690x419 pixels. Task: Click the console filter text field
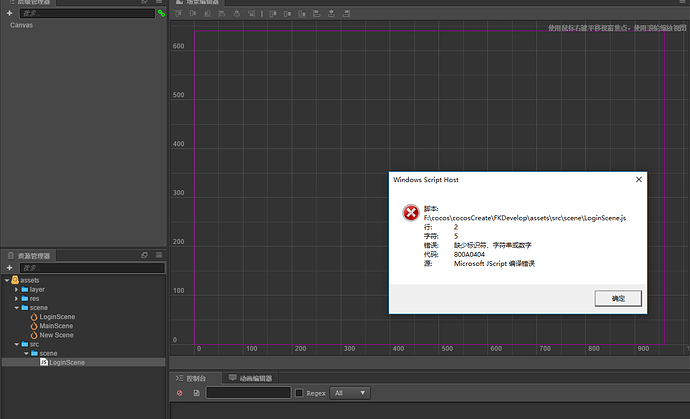coord(249,393)
